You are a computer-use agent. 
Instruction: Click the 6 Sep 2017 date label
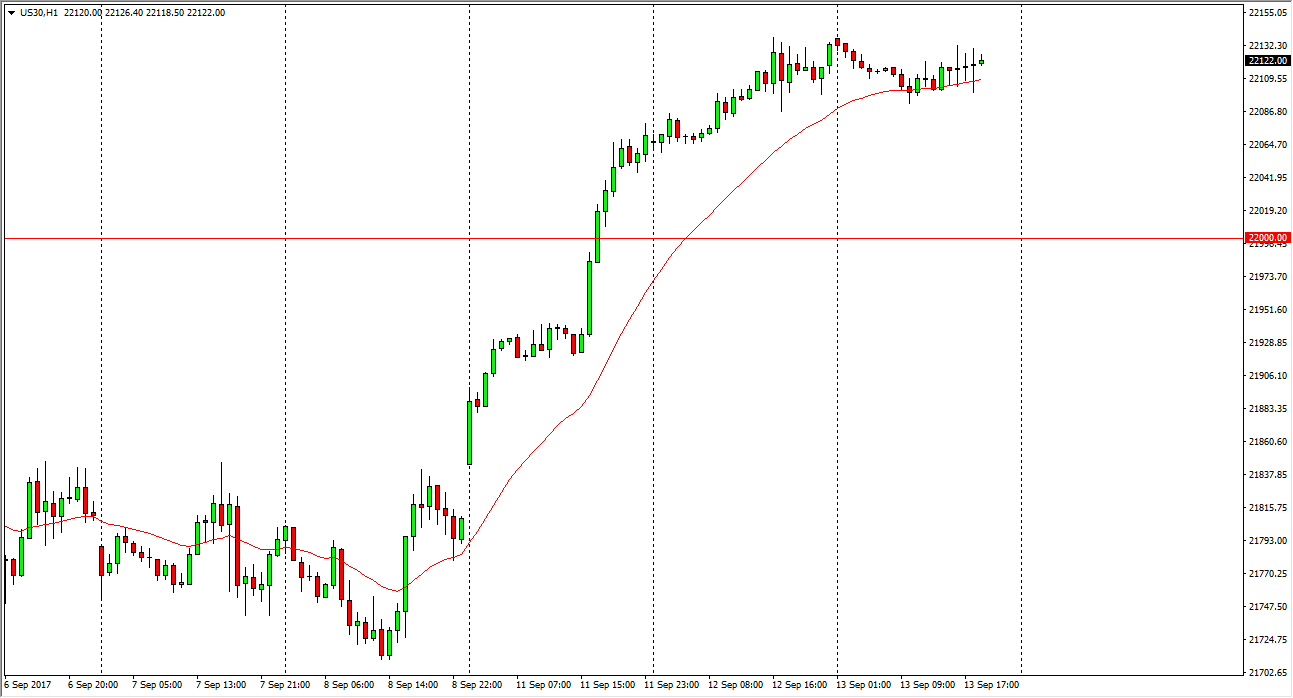click(25, 685)
